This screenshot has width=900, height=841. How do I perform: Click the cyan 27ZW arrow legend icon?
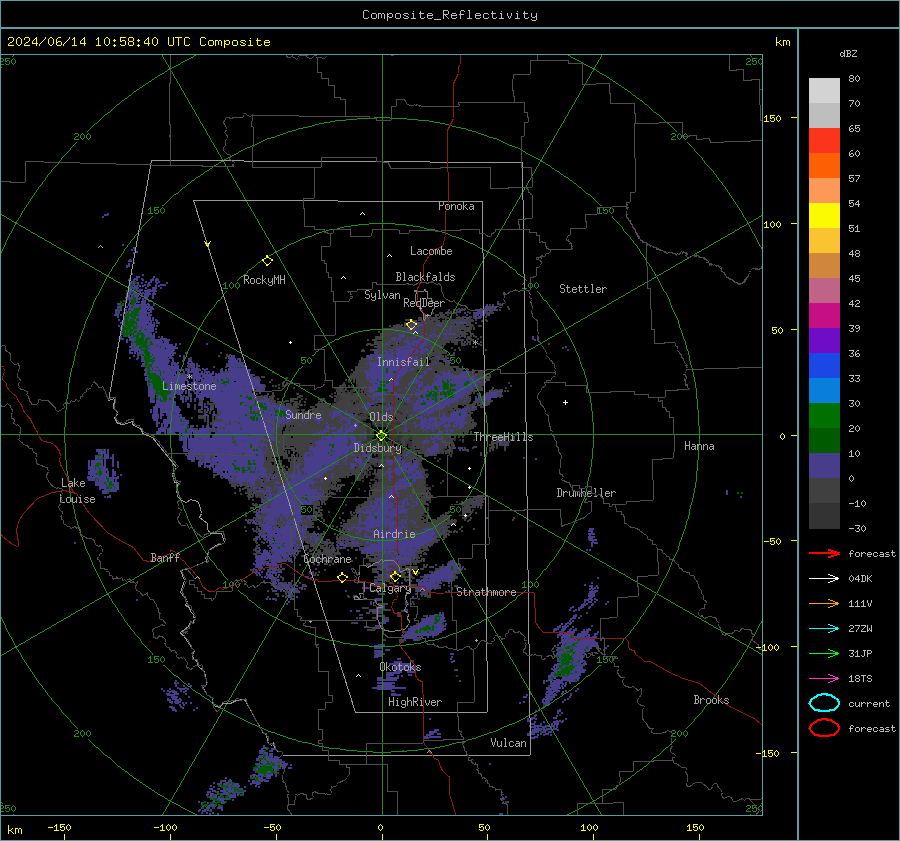[824, 629]
